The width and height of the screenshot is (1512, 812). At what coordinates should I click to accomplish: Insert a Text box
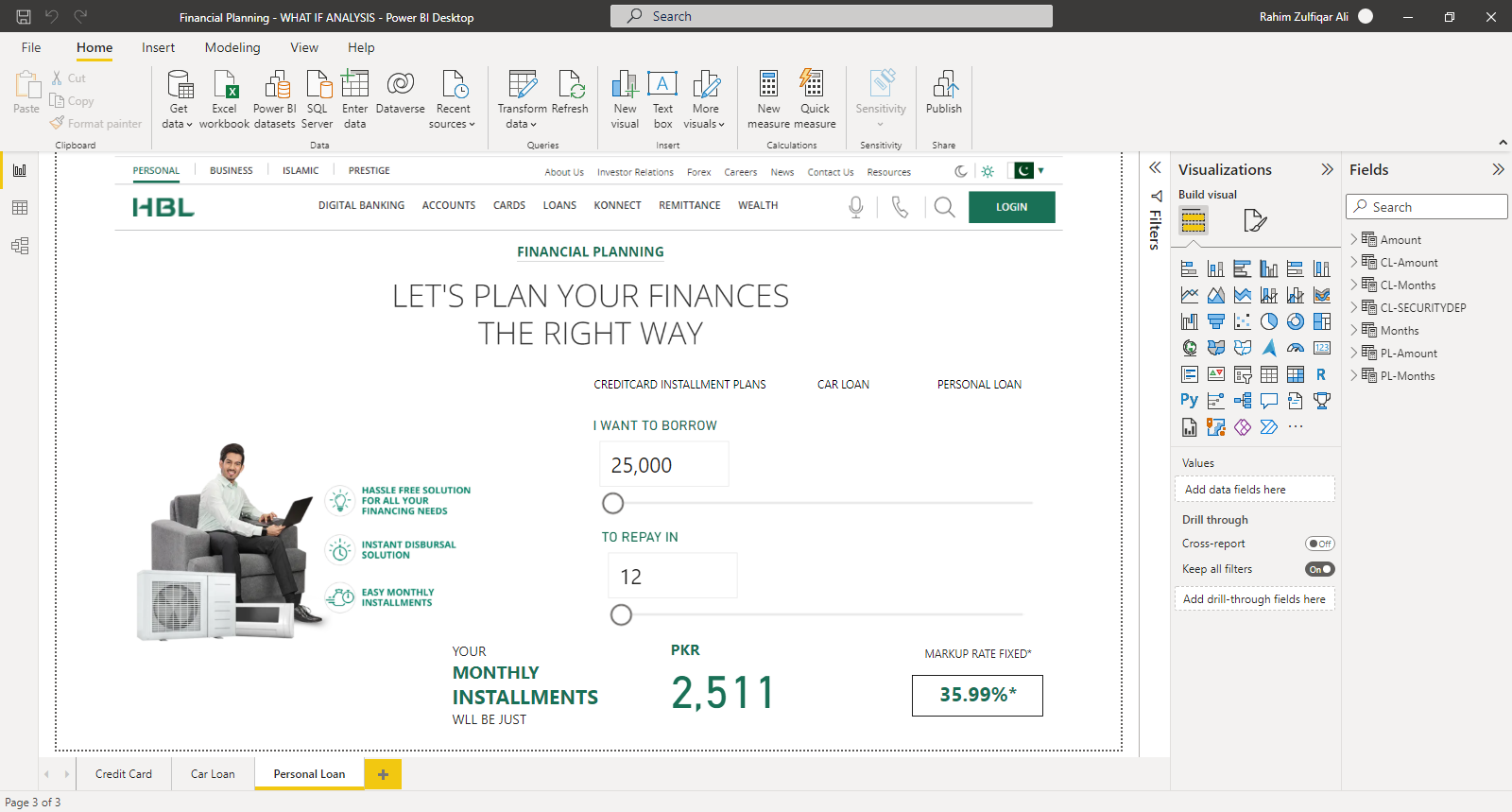[x=662, y=99]
